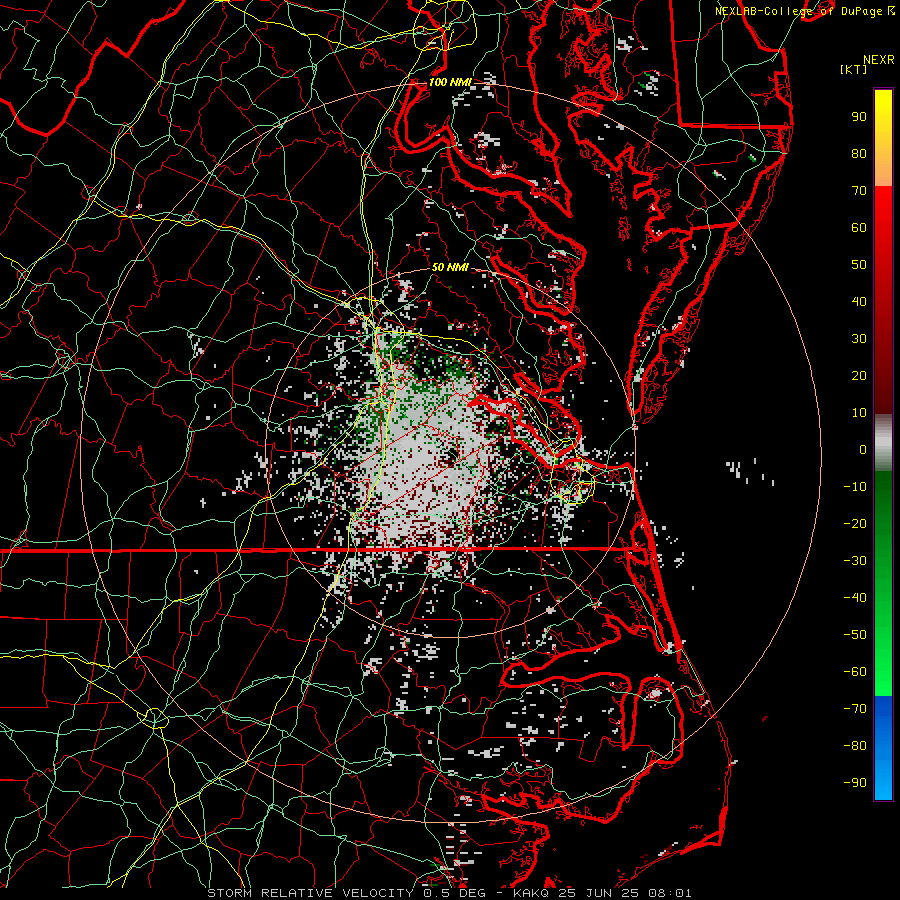Image resolution: width=900 pixels, height=900 pixels.
Task: Click the 10 value on velocity scale
Action: tap(859, 413)
